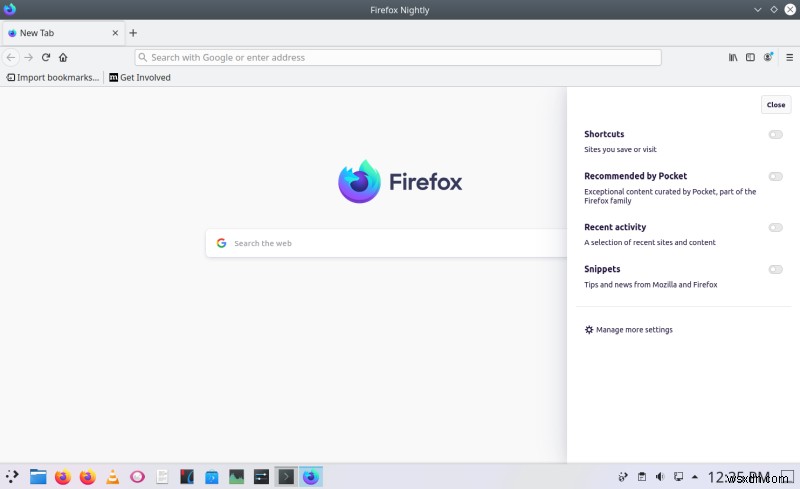Open the KDE application launcher
The width and height of the screenshot is (800, 489).
12,477
